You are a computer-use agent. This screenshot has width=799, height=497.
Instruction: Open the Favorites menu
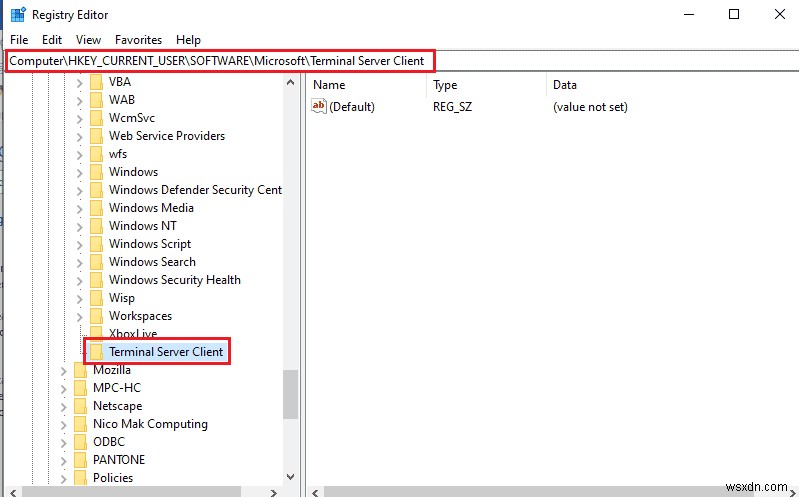[x=139, y=40]
